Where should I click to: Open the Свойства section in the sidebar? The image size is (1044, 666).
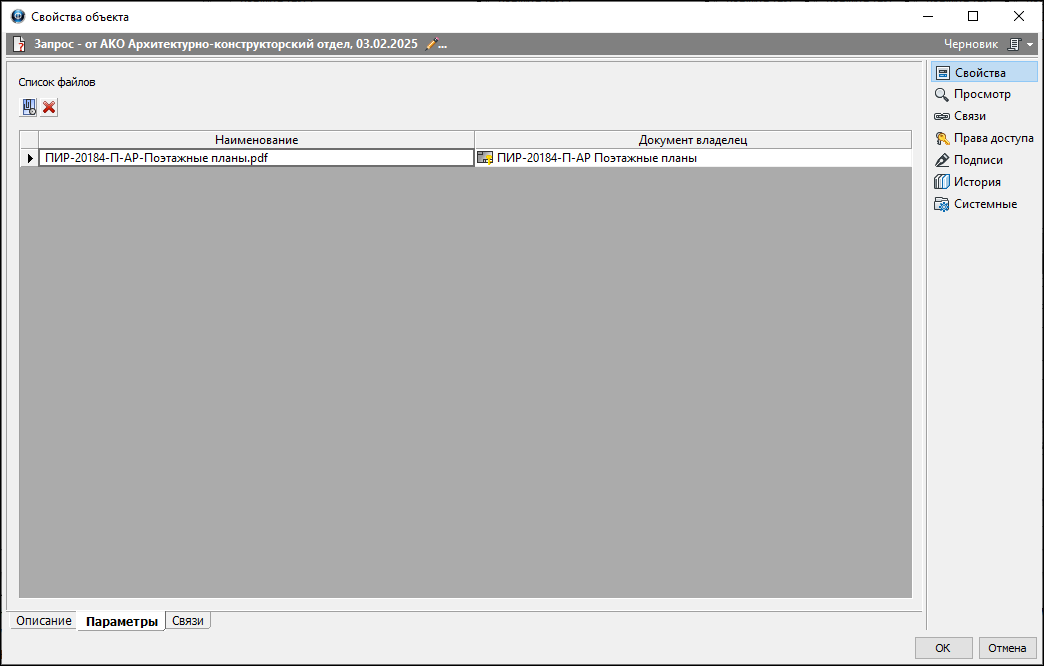984,73
